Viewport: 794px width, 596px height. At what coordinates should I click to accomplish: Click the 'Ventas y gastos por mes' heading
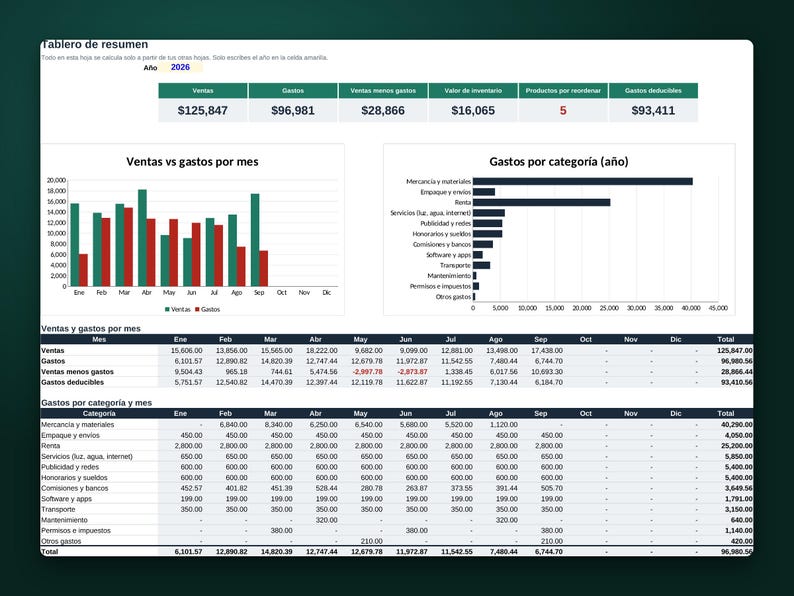91,329
